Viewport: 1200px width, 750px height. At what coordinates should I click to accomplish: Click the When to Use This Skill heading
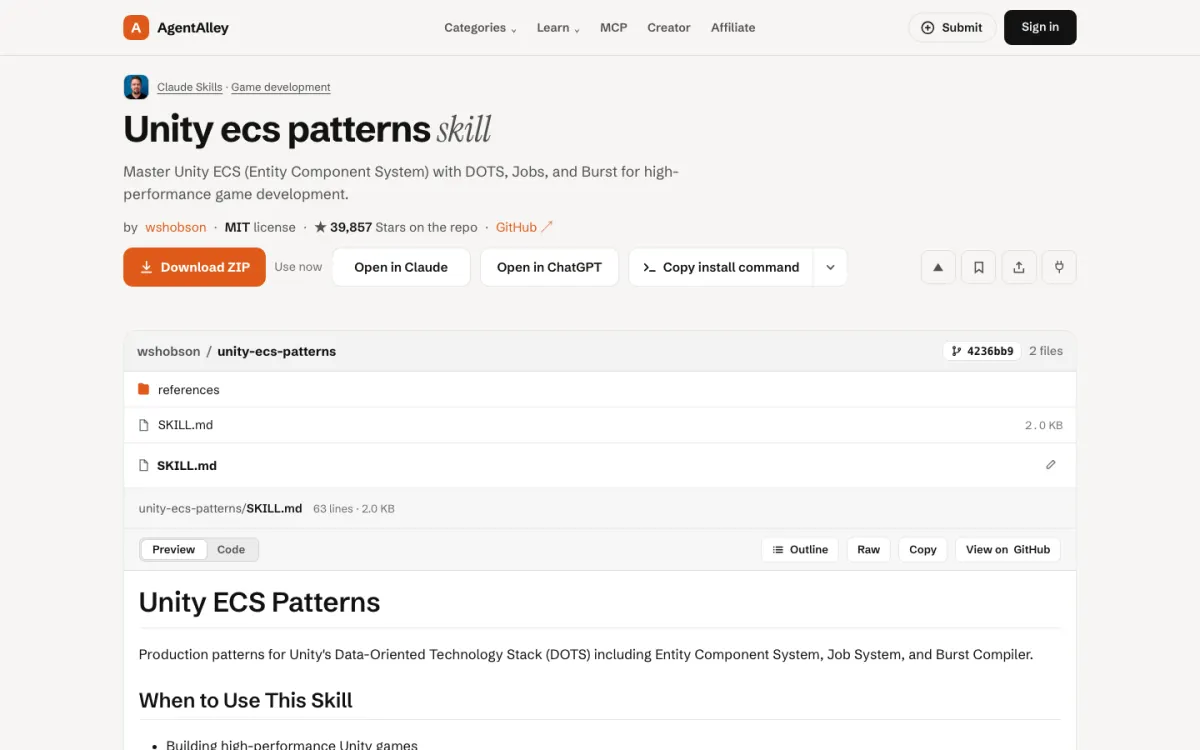click(x=246, y=700)
